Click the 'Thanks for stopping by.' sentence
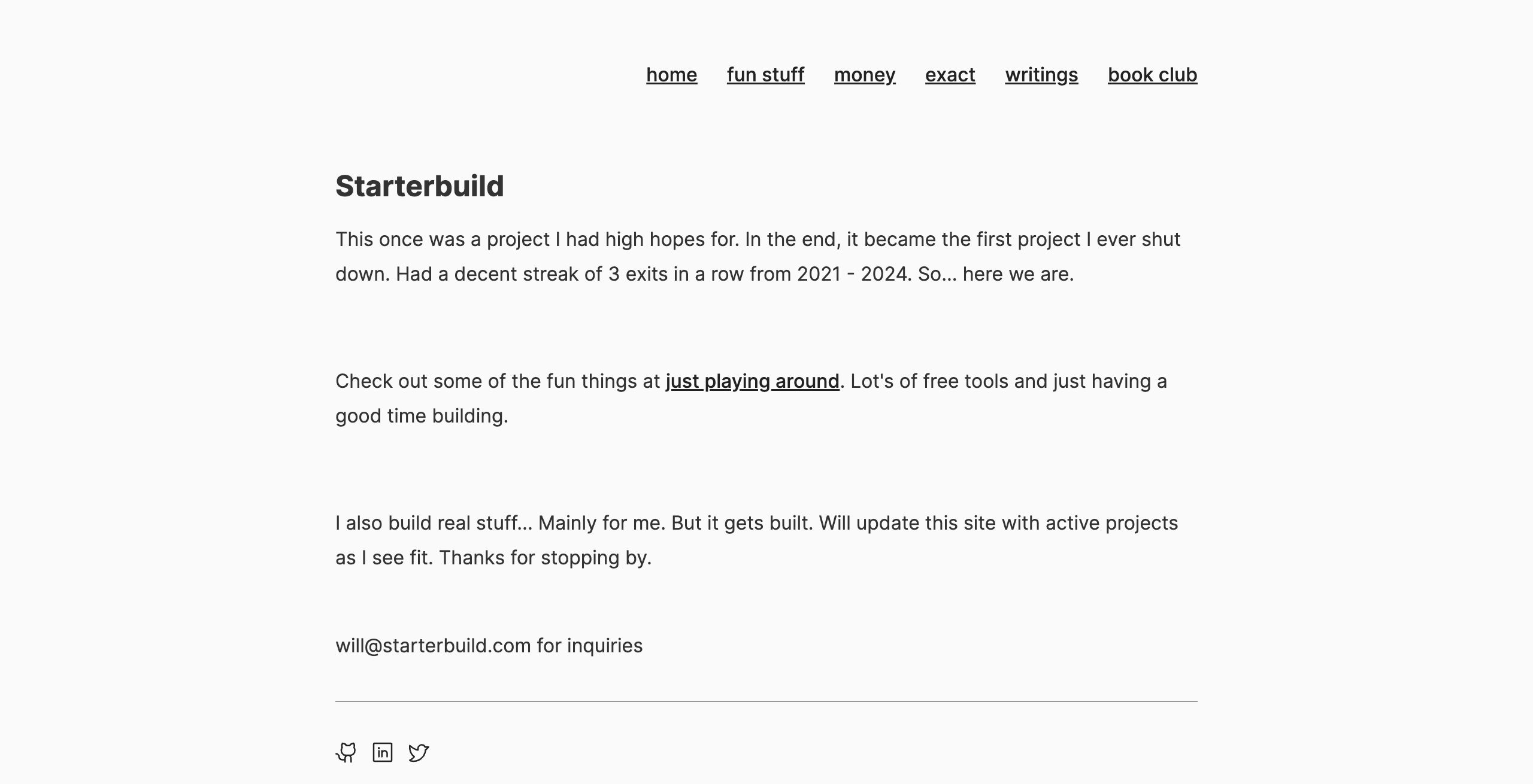This screenshot has height=784, width=1533. pos(545,558)
